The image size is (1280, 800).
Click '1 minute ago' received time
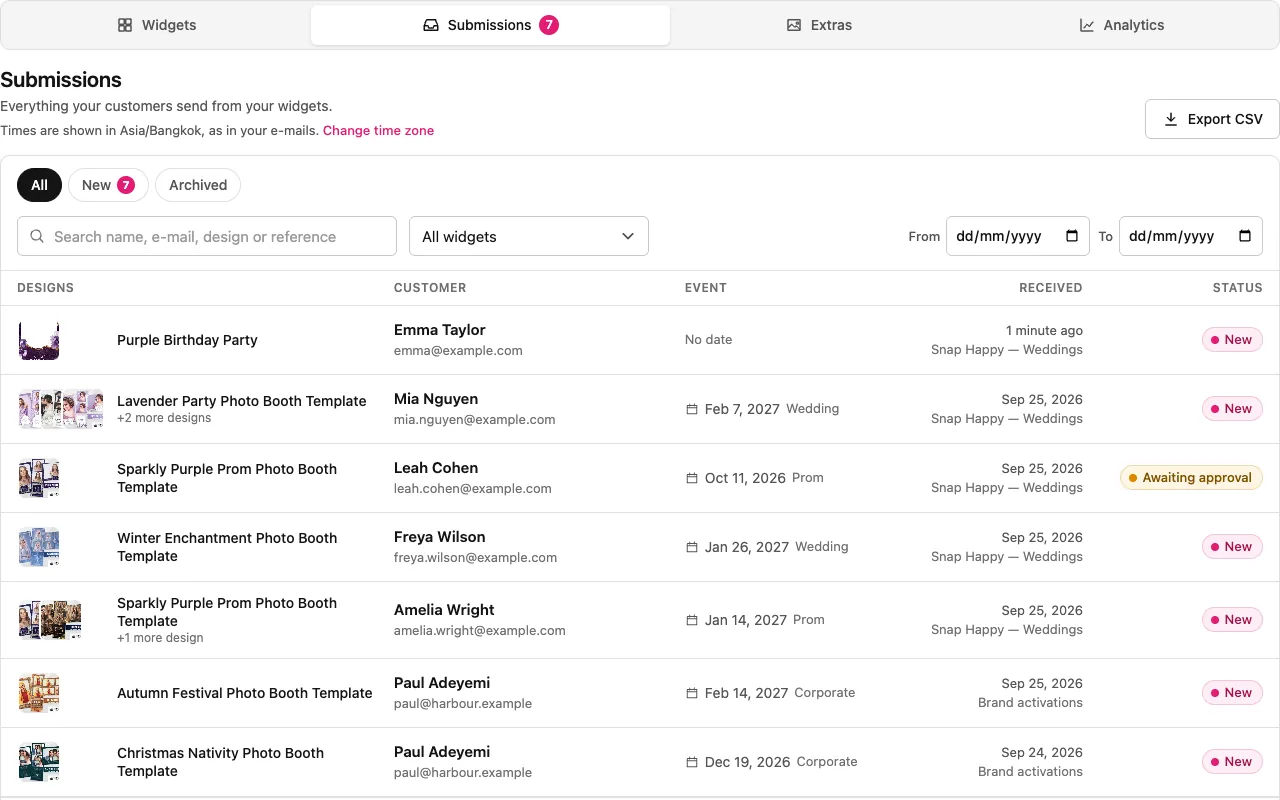[1044, 331]
